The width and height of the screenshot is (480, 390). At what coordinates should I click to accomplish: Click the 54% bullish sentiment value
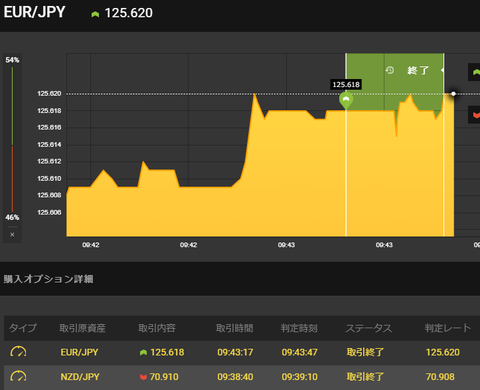(12, 60)
